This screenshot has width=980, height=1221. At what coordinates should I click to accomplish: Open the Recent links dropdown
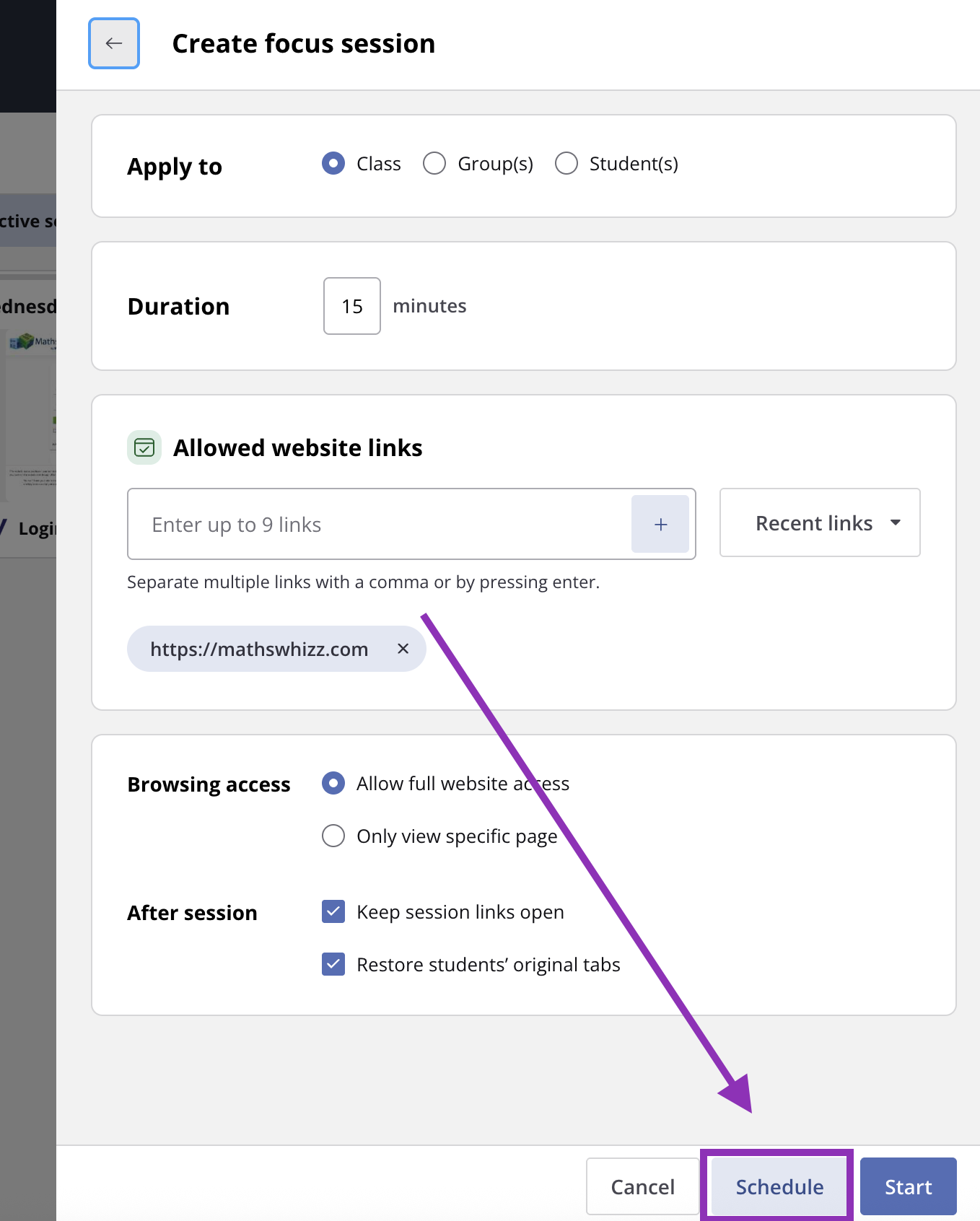[x=820, y=522]
